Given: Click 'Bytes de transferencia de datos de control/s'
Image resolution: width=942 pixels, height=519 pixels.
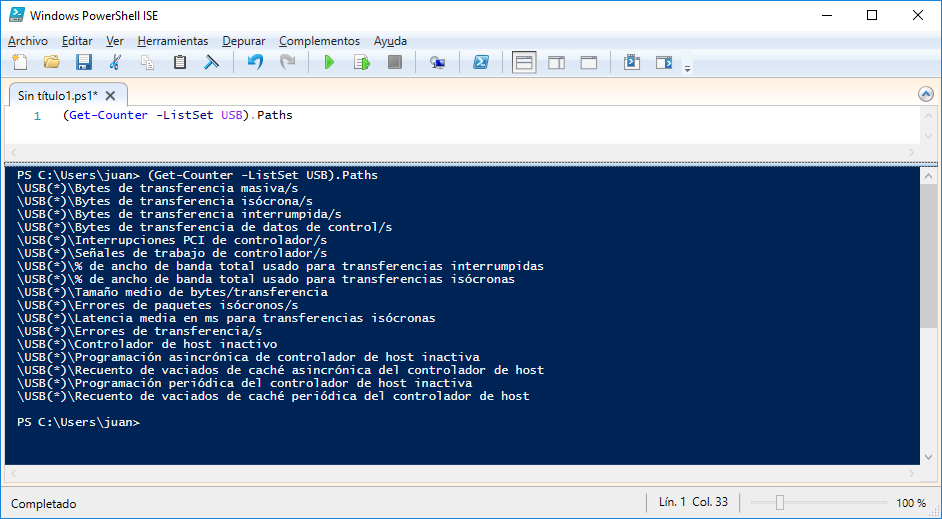Looking at the screenshot, I should pyautogui.click(x=204, y=227).
